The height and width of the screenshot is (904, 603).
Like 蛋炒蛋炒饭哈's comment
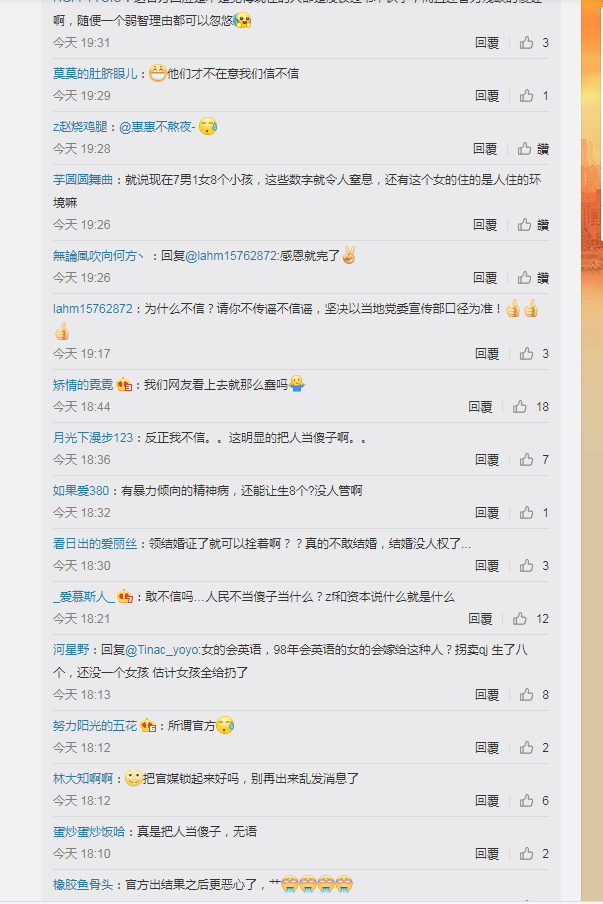(x=534, y=854)
